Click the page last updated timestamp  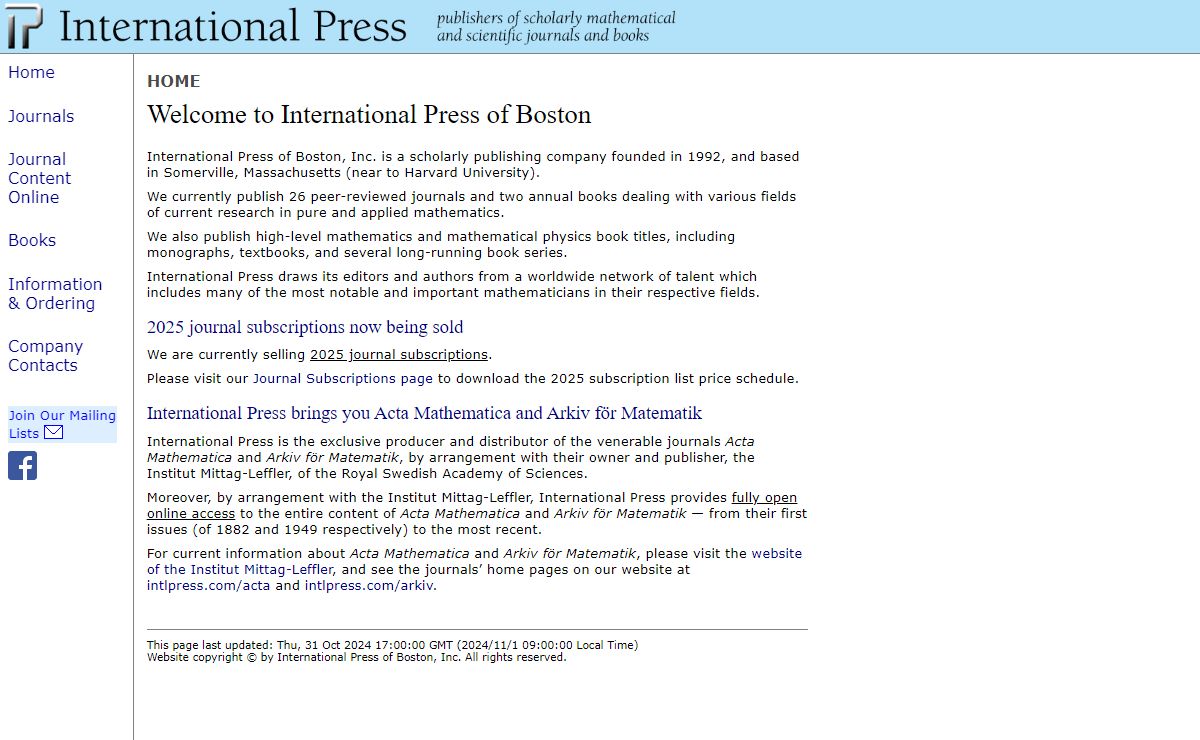tap(392, 646)
